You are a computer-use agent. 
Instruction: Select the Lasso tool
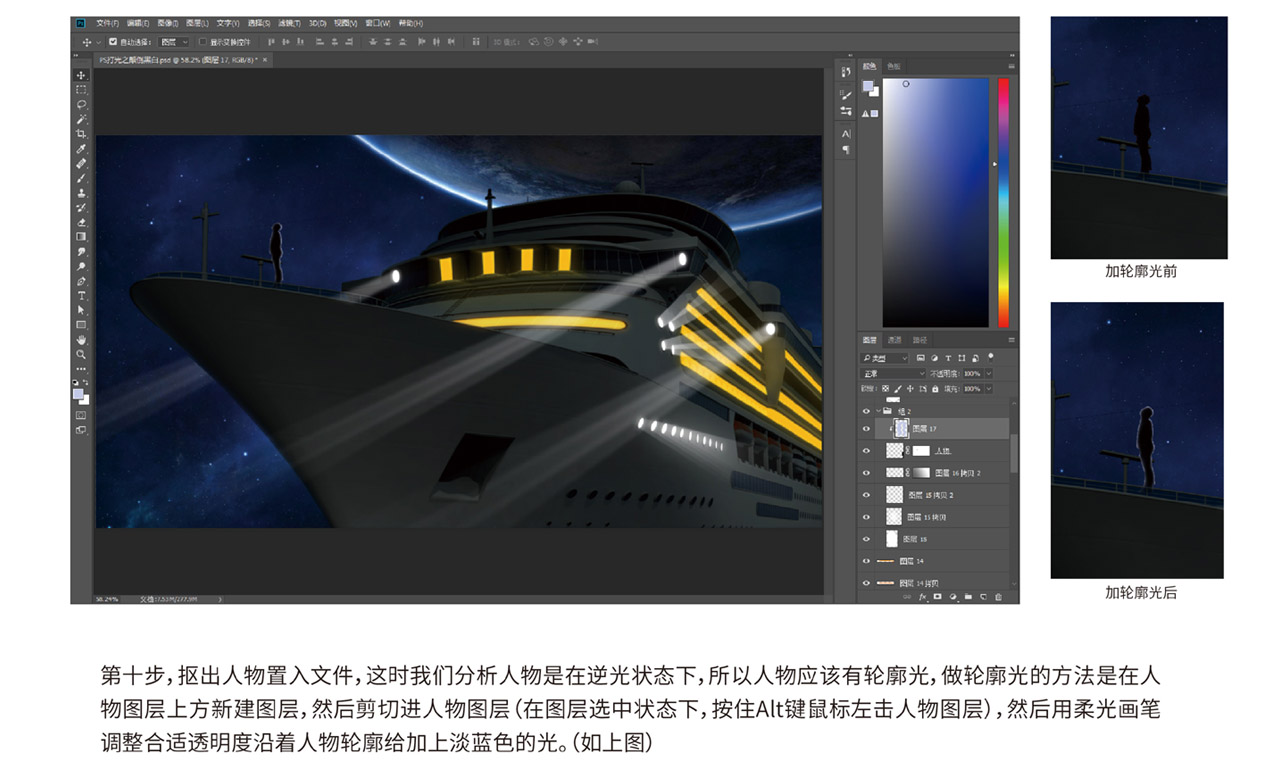pyautogui.click(x=81, y=104)
